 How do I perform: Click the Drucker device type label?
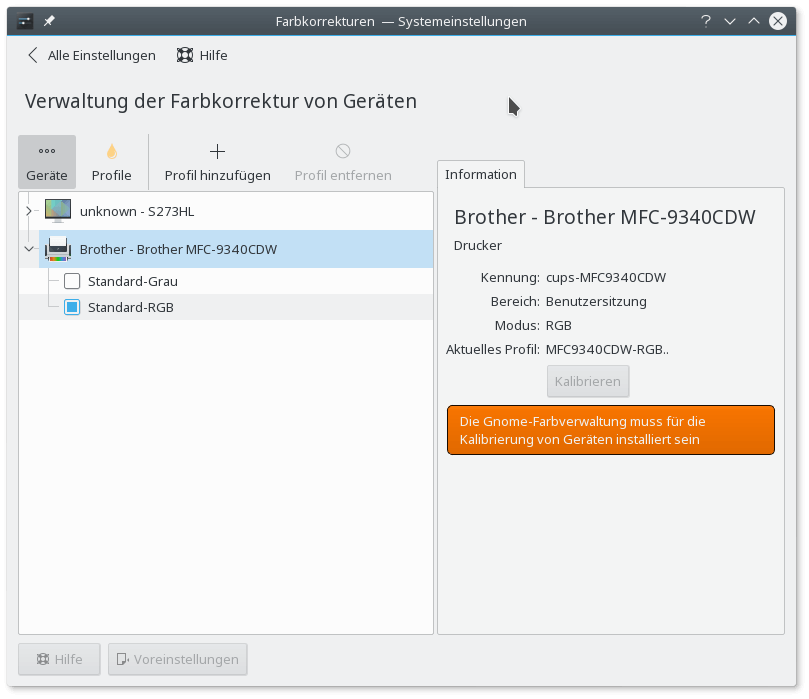478,246
